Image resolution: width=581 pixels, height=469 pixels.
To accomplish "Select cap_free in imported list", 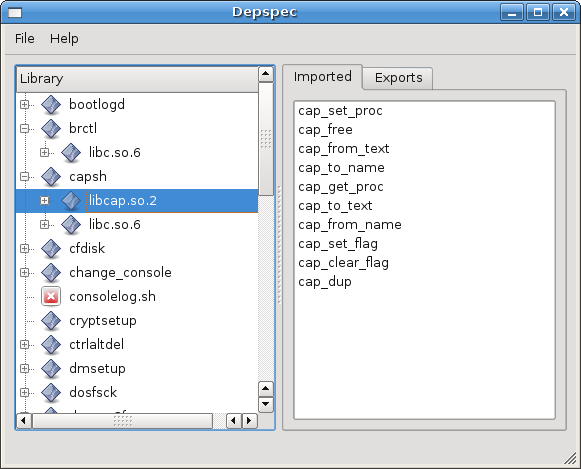I will 325,130.
